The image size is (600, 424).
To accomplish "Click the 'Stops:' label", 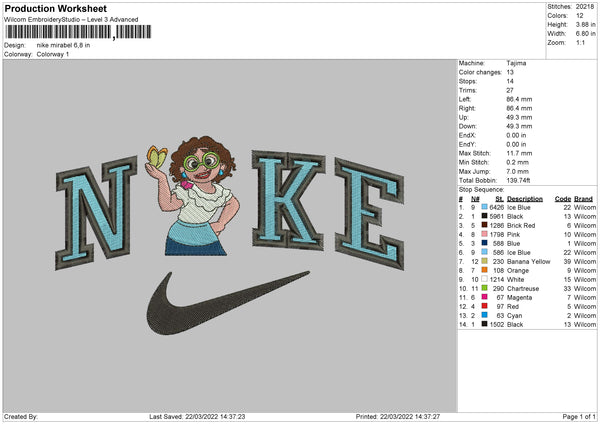I will 468,81.
